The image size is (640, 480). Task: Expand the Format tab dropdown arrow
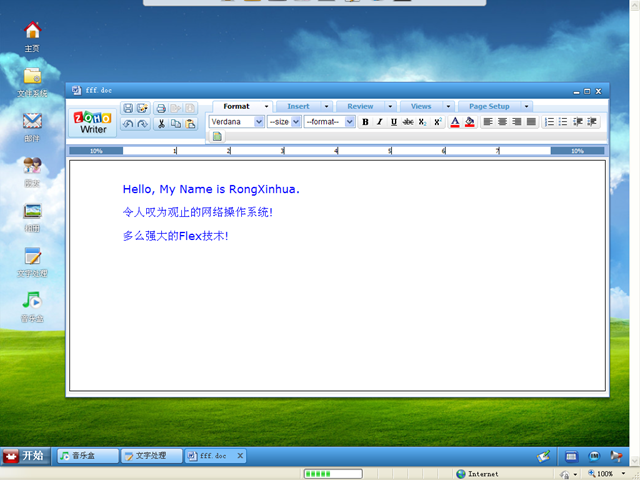click(x=267, y=106)
